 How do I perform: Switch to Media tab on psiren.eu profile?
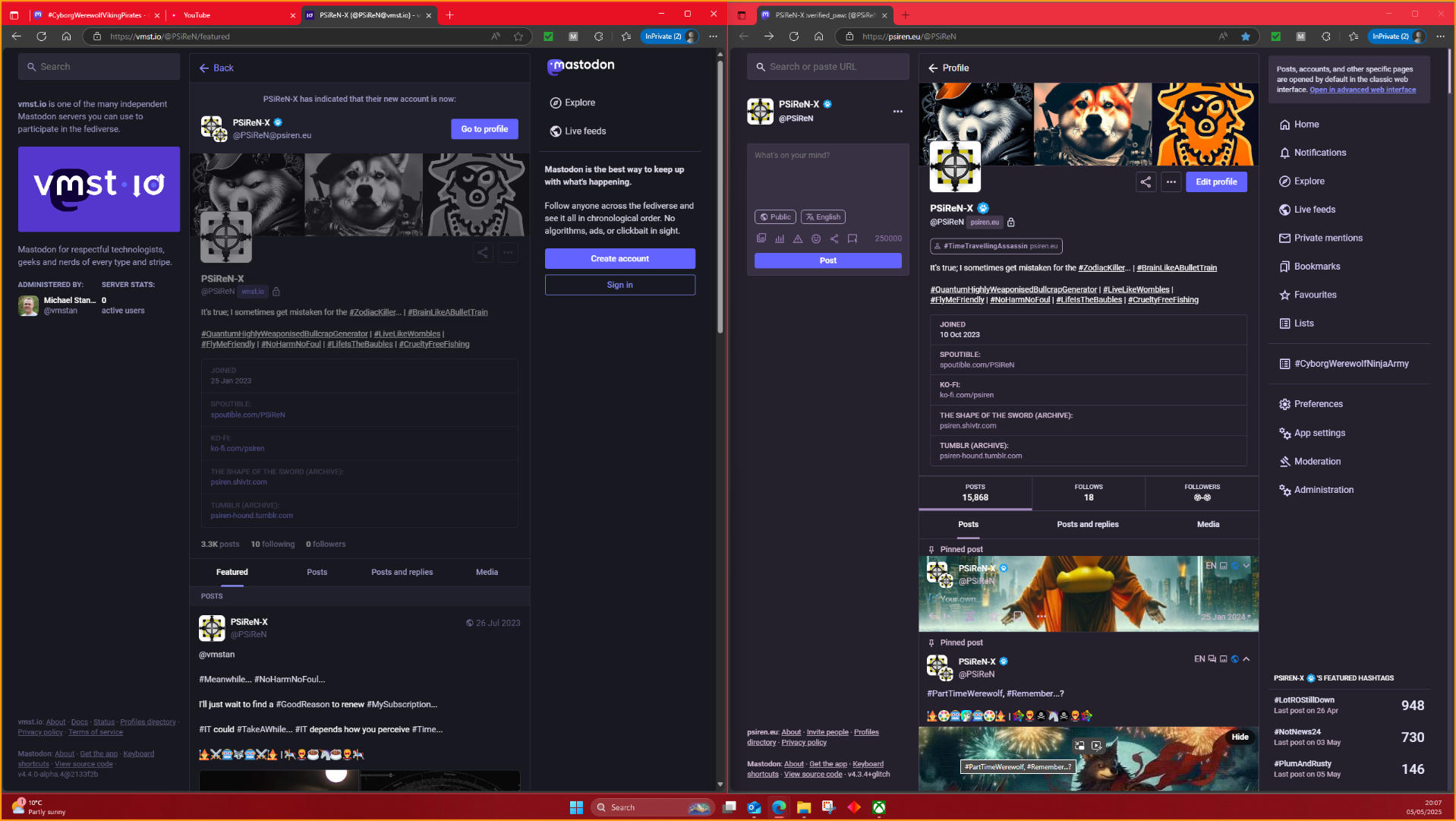pyautogui.click(x=1208, y=525)
